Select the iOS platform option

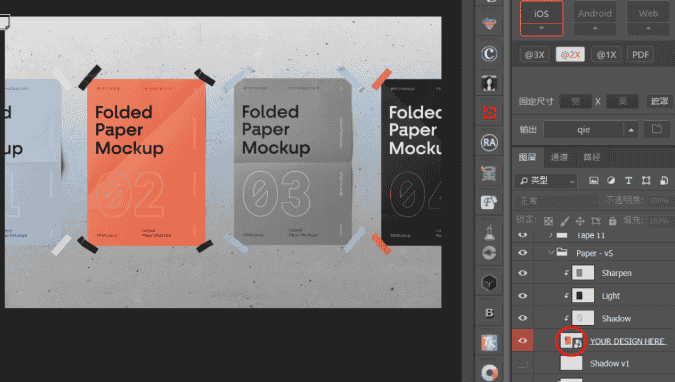pyautogui.click(x=542, y=14)
